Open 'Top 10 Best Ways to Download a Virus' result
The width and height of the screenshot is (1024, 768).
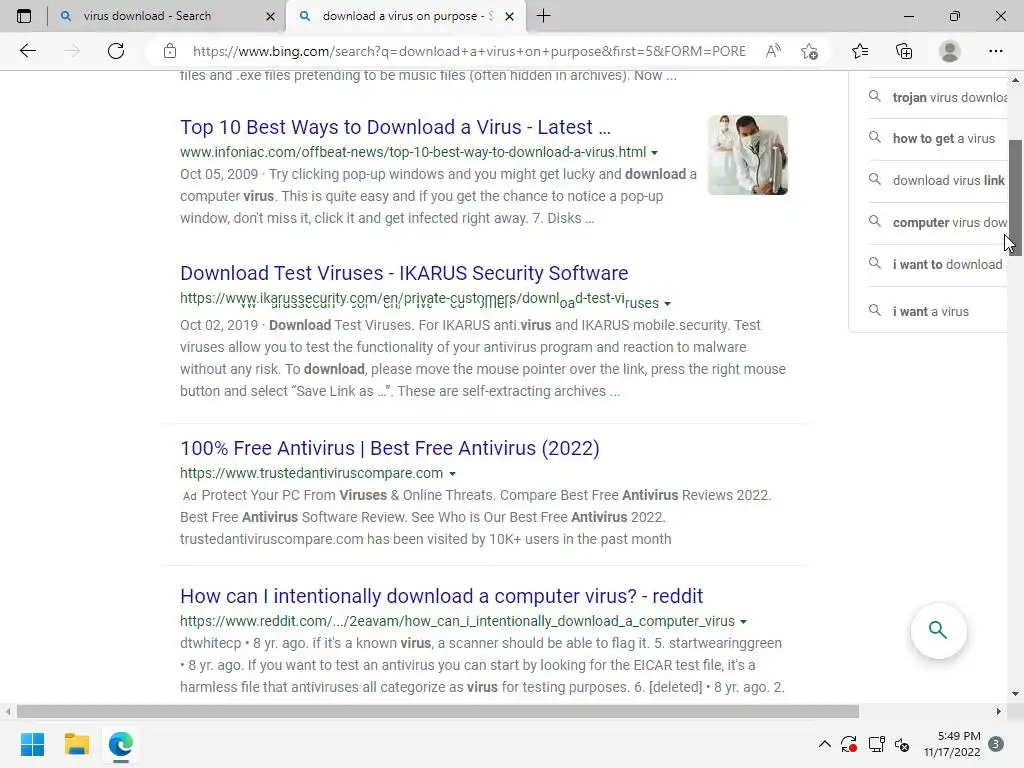395,127
